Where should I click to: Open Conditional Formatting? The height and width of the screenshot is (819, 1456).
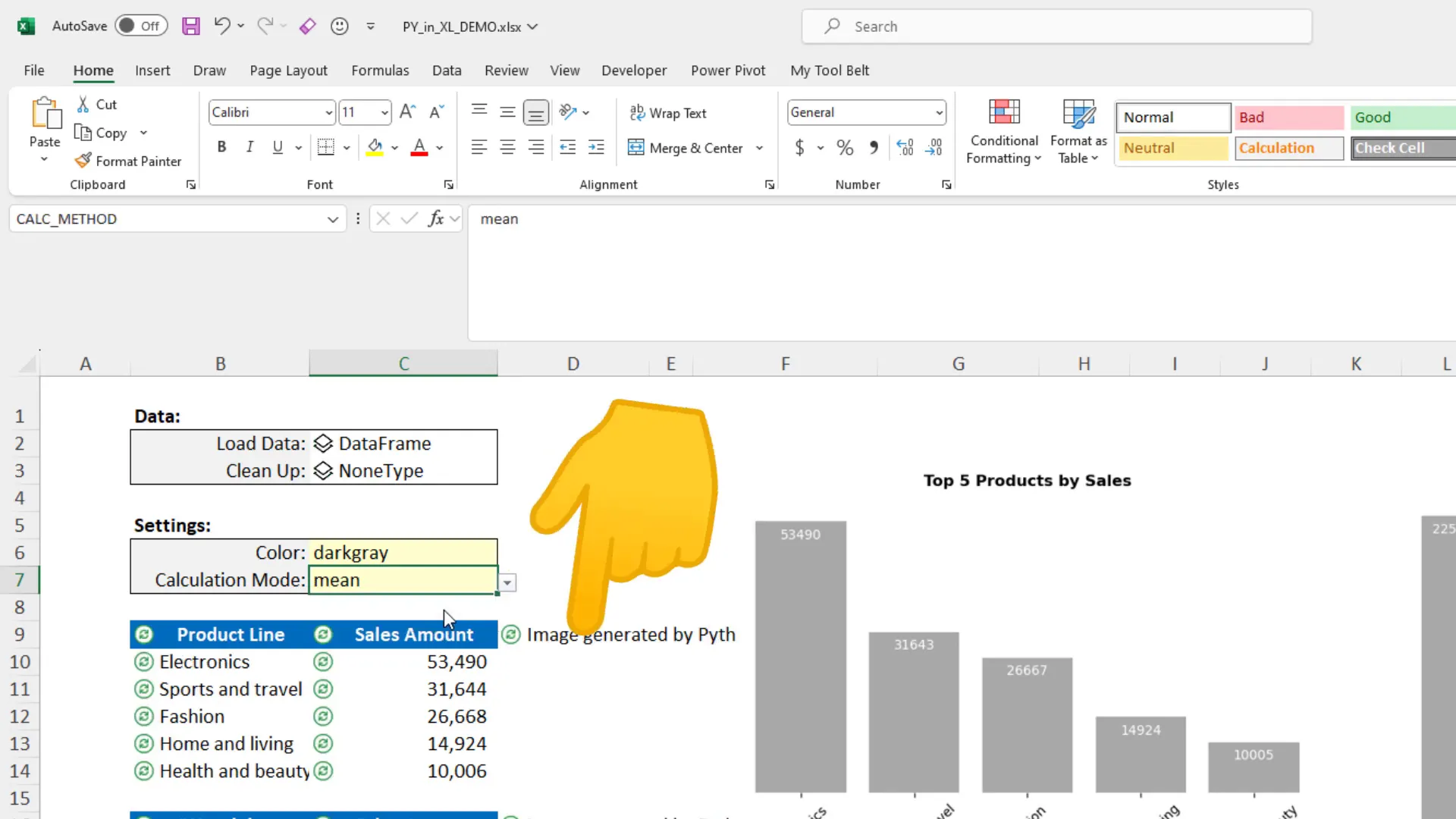[1003, 130]
